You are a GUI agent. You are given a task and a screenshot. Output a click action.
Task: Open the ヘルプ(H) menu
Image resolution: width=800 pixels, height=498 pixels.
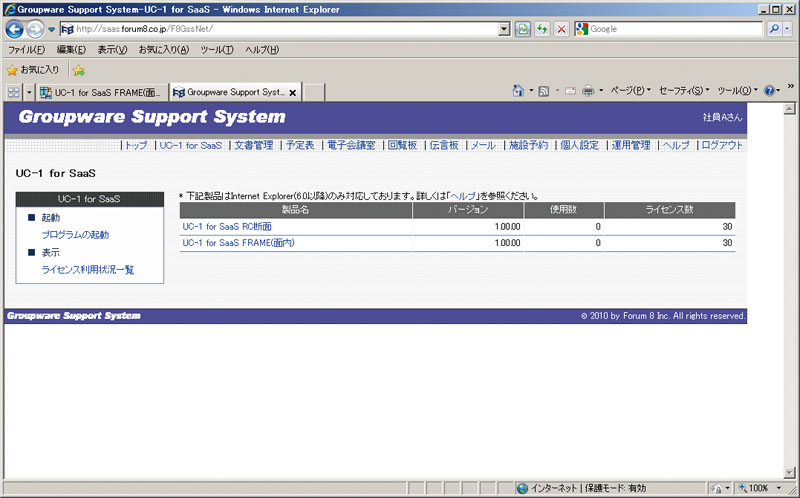[262, 49]
